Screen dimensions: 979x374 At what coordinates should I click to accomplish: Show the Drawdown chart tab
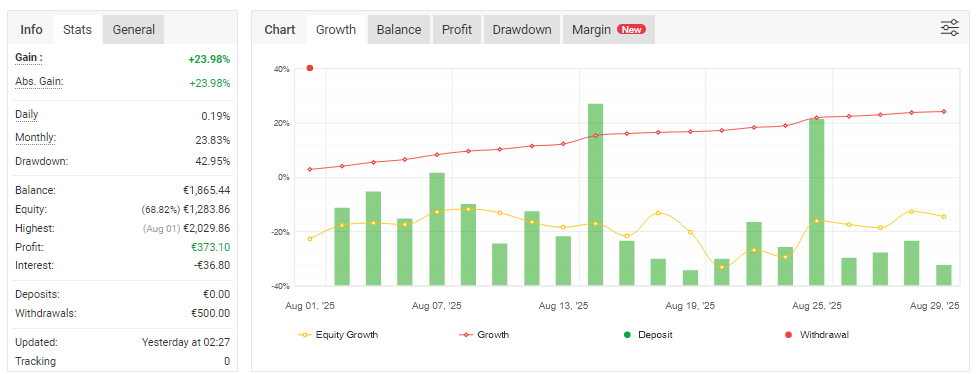(522, 29)
